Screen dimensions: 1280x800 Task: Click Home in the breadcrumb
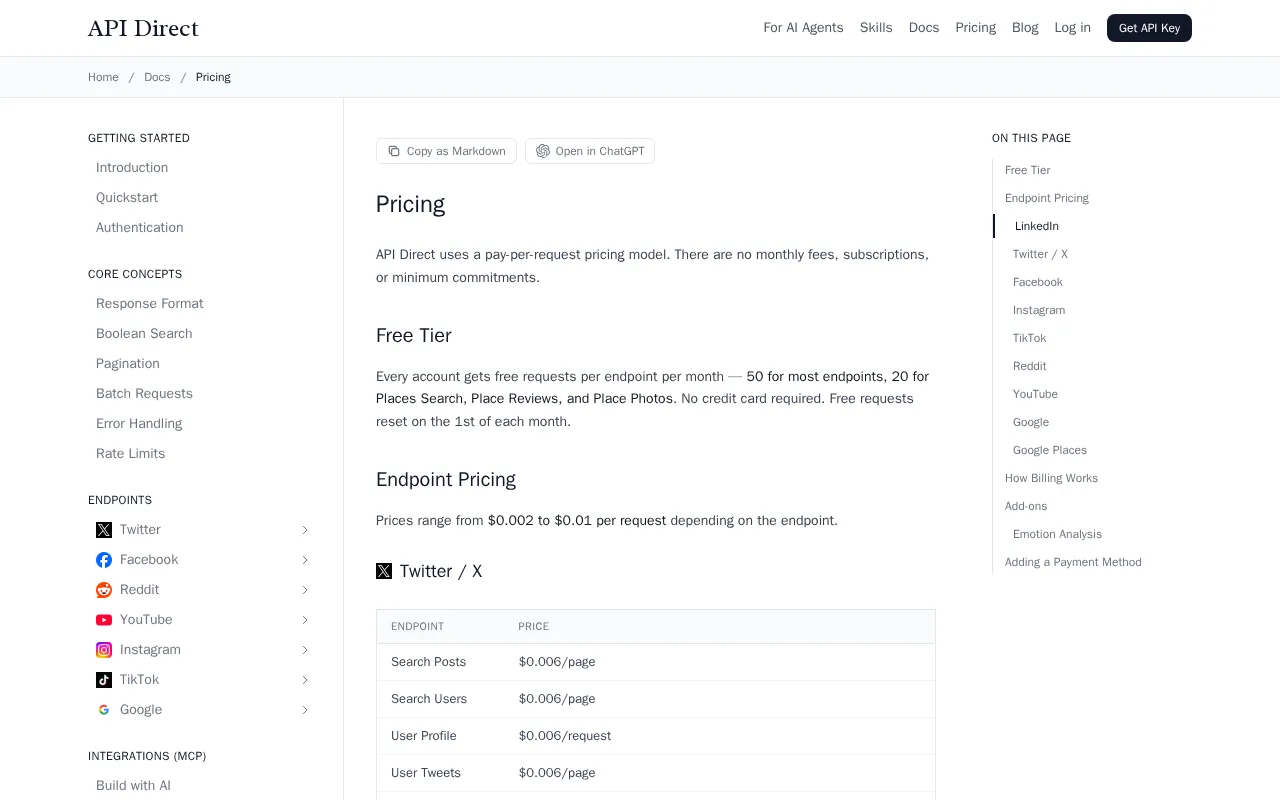pos(103,77)
